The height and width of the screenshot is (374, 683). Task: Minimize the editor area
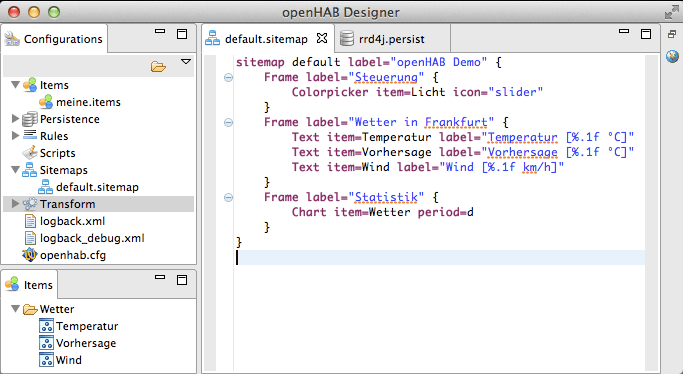pos(624,31)
